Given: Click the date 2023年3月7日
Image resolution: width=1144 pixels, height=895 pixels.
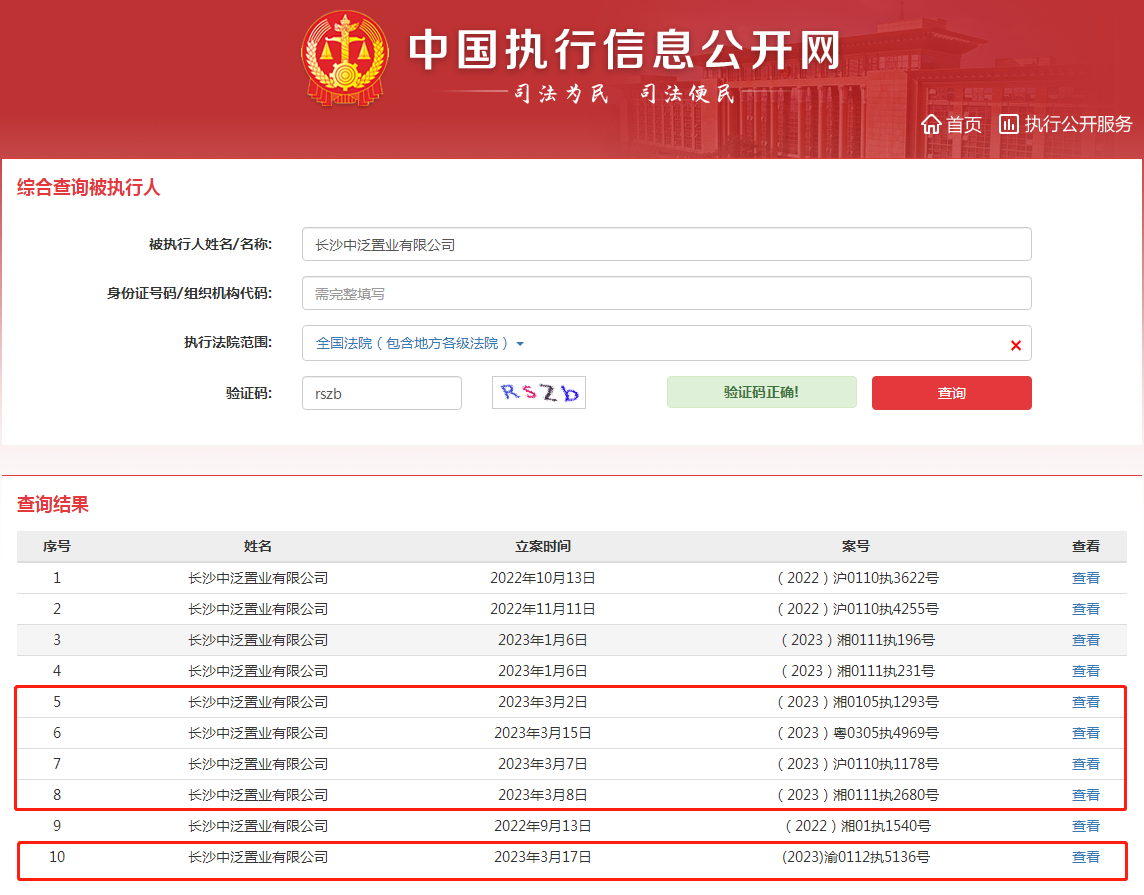Looking at the screenshot, I should (543, 764).
